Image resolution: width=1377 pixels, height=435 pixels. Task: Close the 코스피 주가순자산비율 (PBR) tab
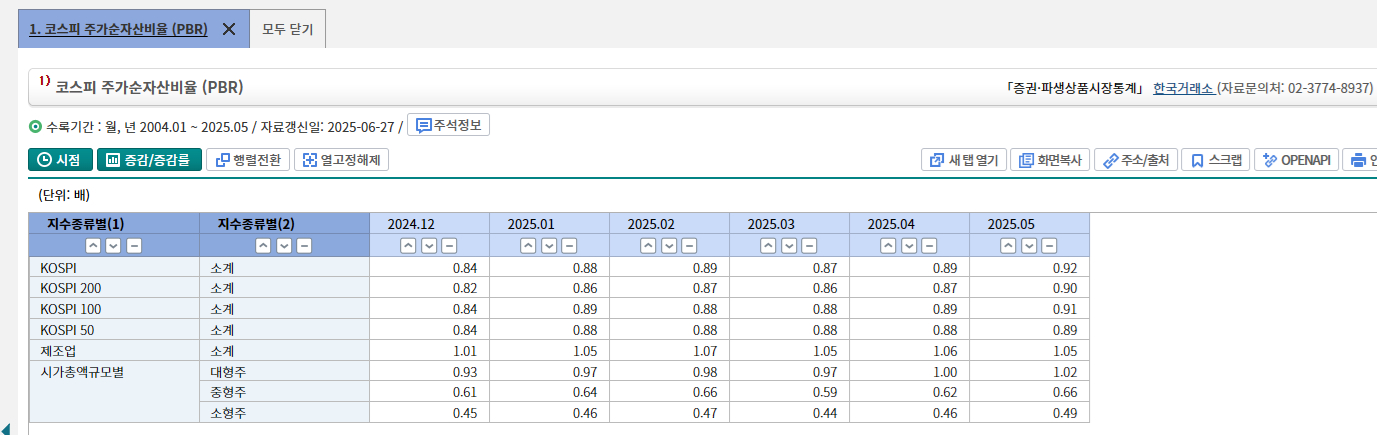pyautogui.click(x=229, y=29)
